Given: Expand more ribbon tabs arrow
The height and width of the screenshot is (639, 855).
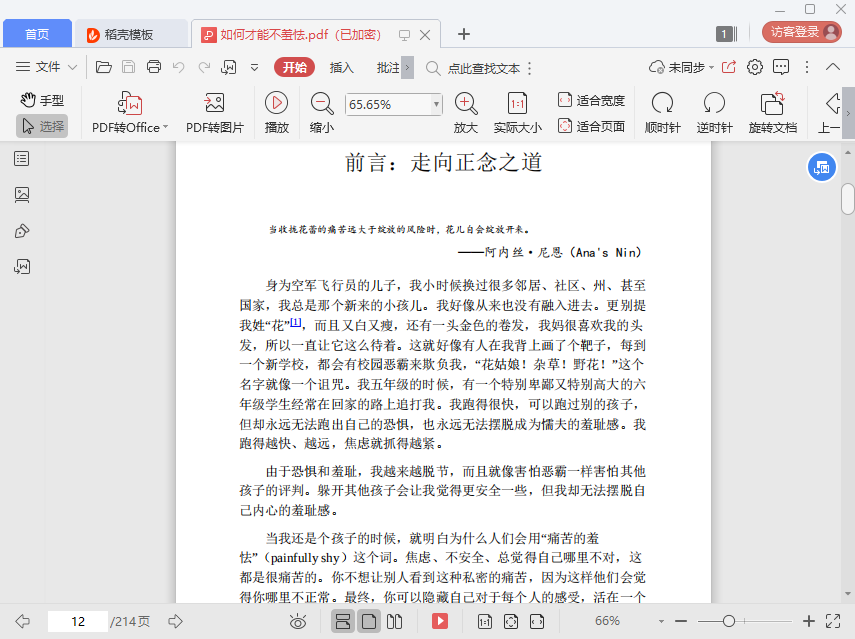Looking at the screenshot, I should (x=407, y=68).
